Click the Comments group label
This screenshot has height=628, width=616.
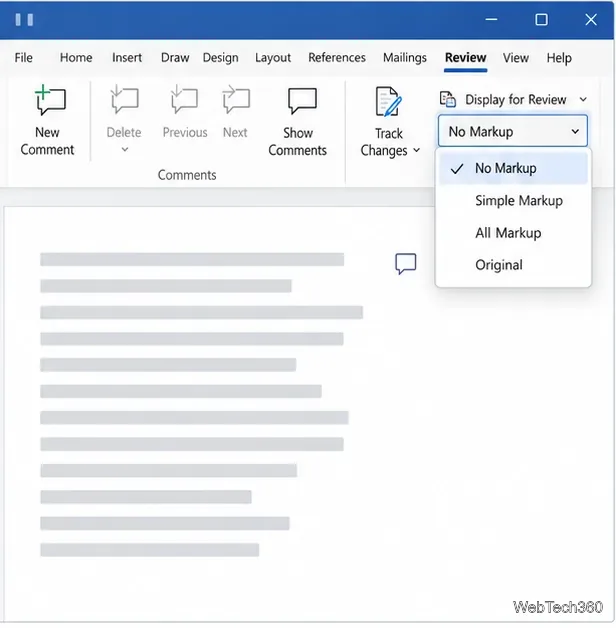click(x=187, y=175)
